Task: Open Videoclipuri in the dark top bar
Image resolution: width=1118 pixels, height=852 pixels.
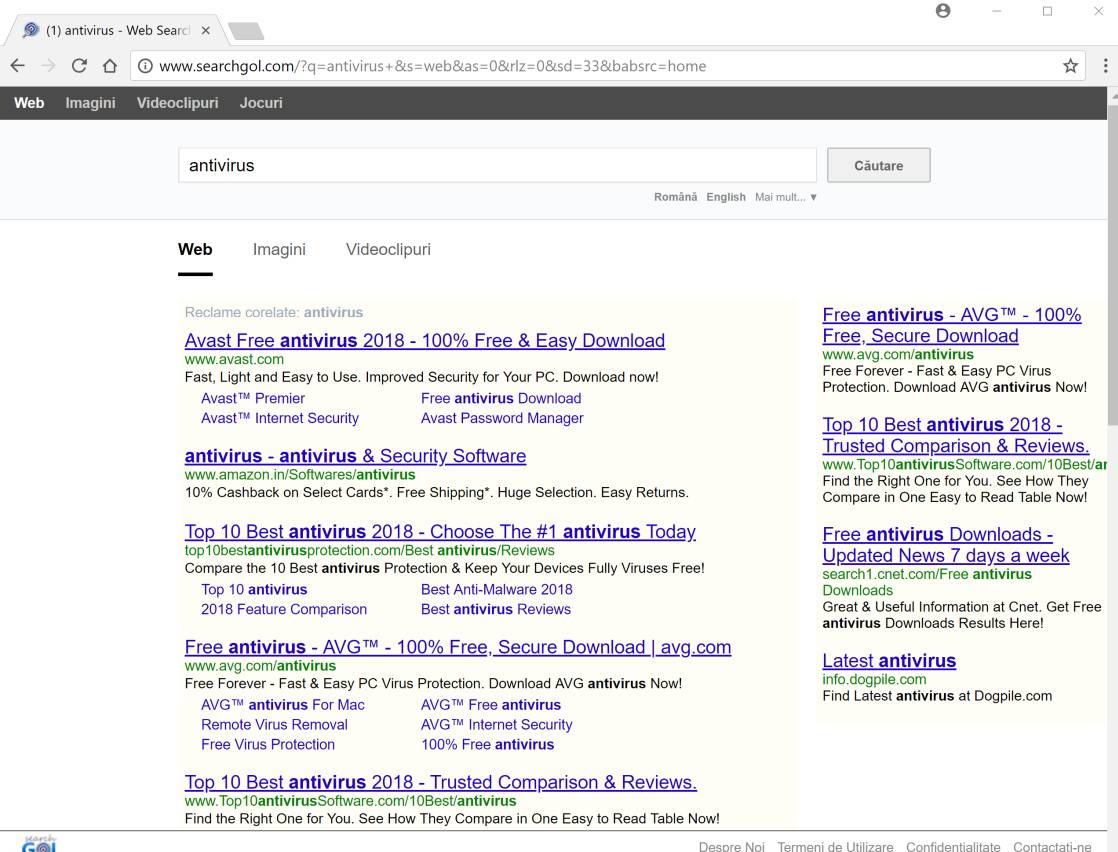Action: [x=178, y=103]
